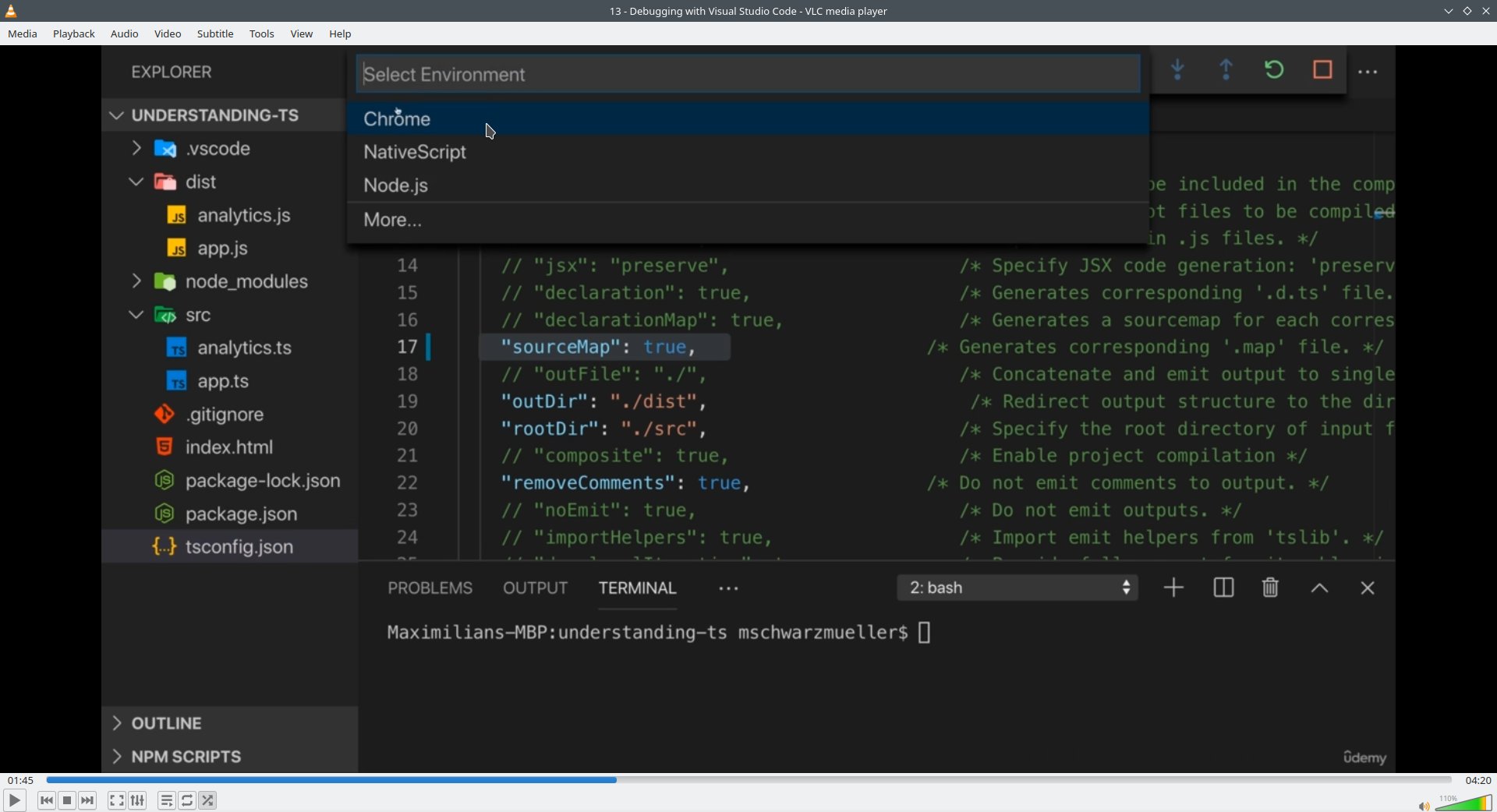Screen dimensions: 1497x812
Task: Show extended settings dialog
Action: coord(138,800)
